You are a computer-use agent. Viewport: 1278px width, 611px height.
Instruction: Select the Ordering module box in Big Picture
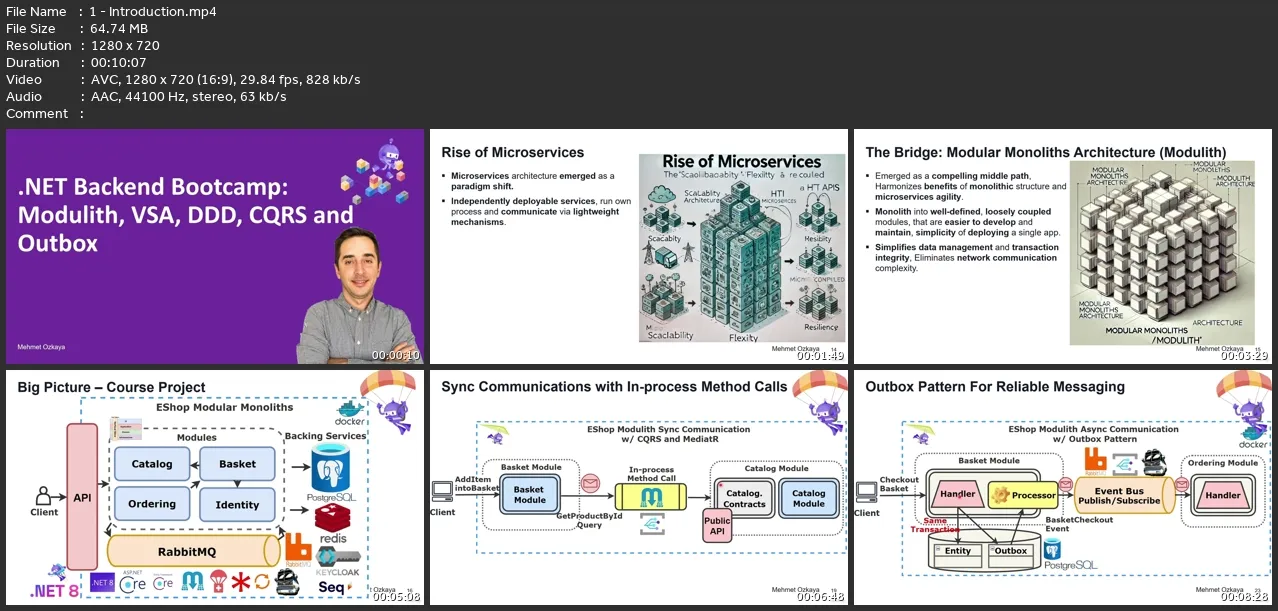click(x=152, y=504)
